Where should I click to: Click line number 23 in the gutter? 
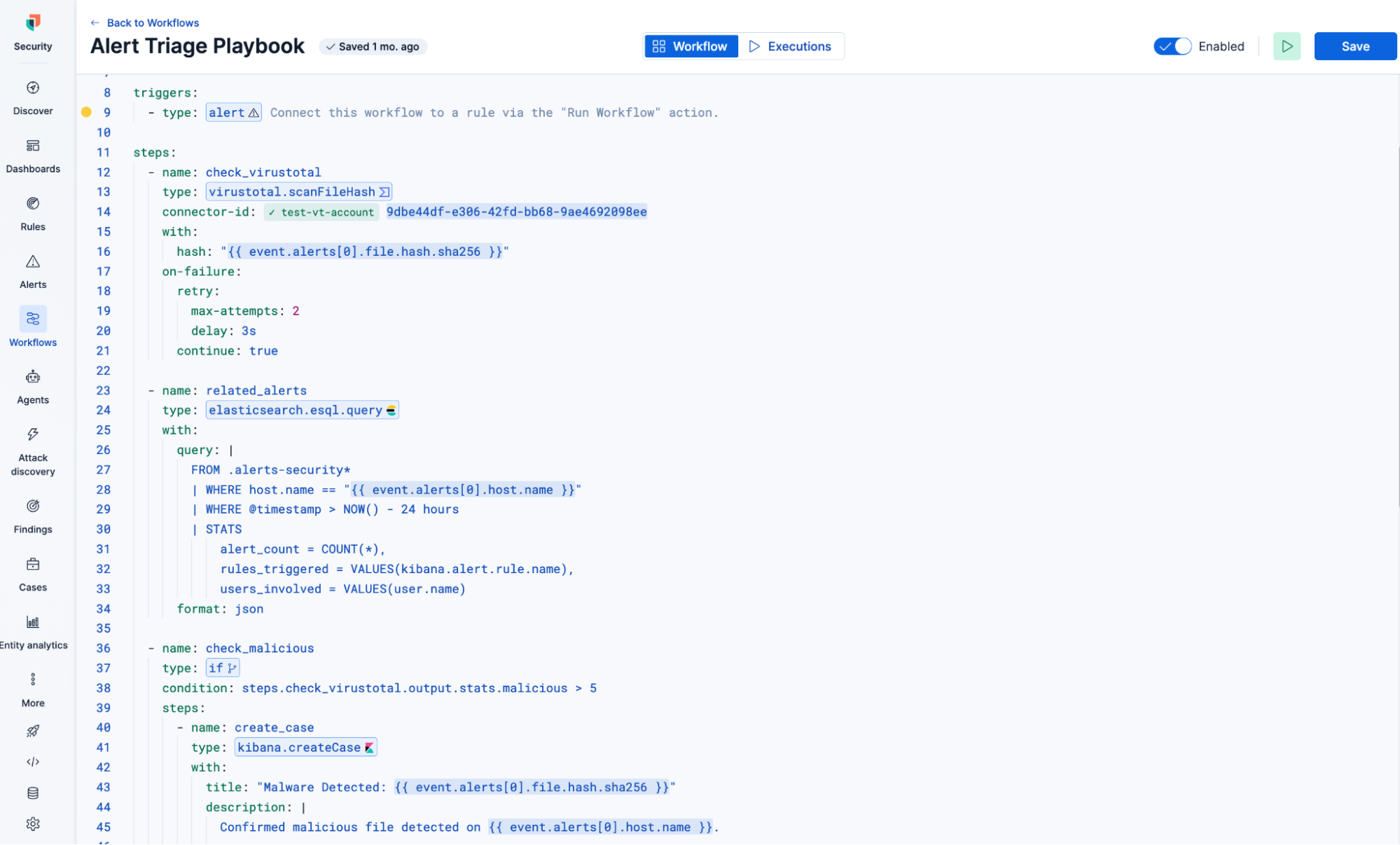click(103, 390)
